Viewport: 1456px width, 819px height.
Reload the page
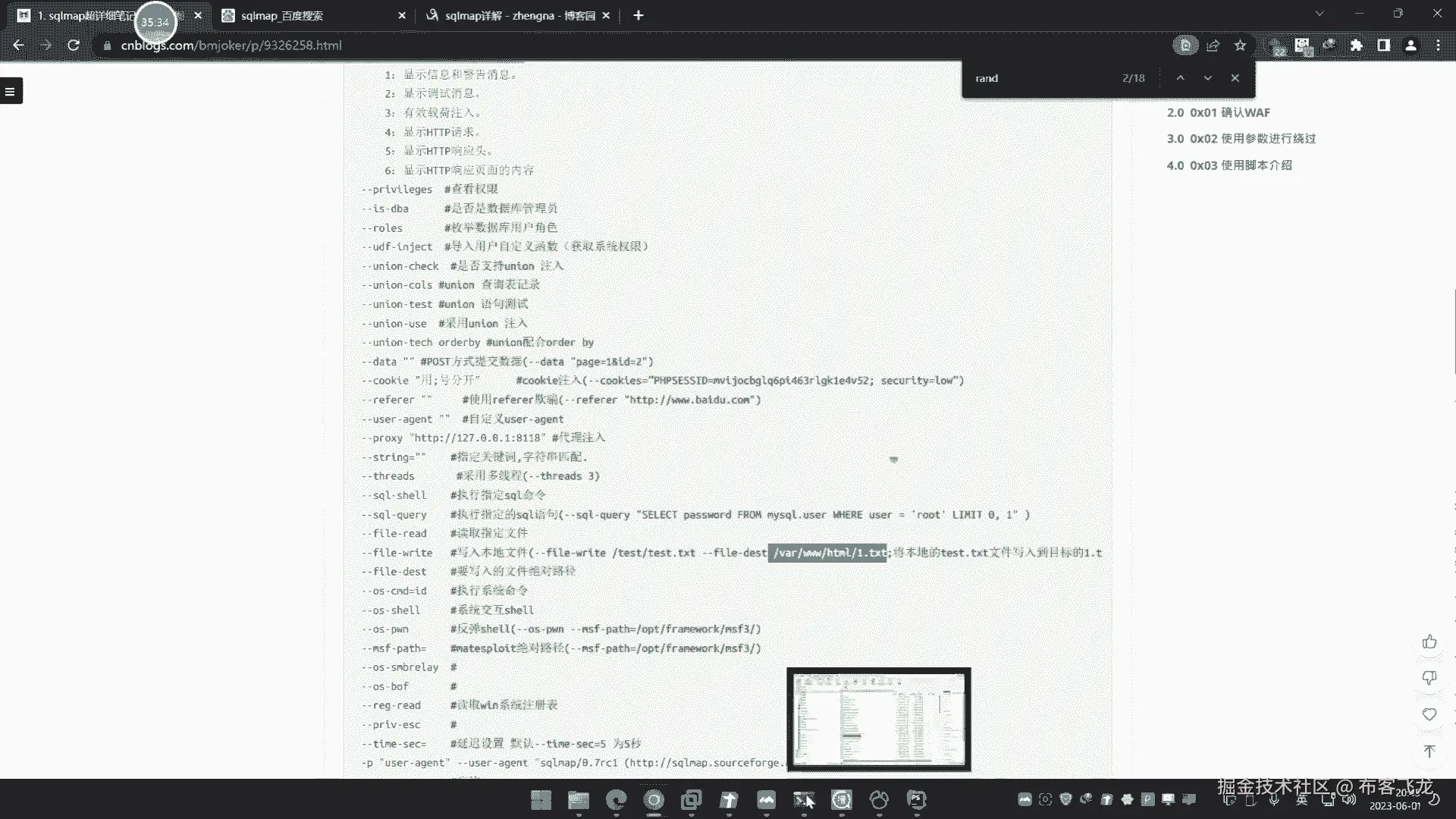(x=74, y=45)
